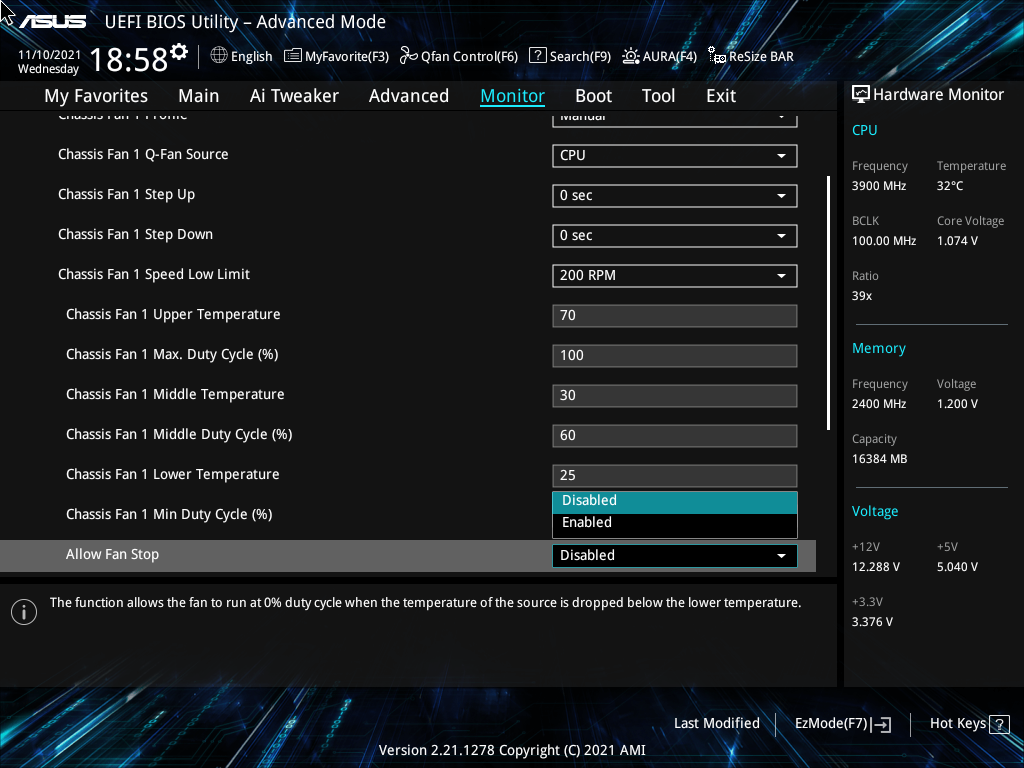Viewport: 1024px width, 768px height.
Task: Click Last Modified button
Action: pyautogui.click(x=716, y=724)
